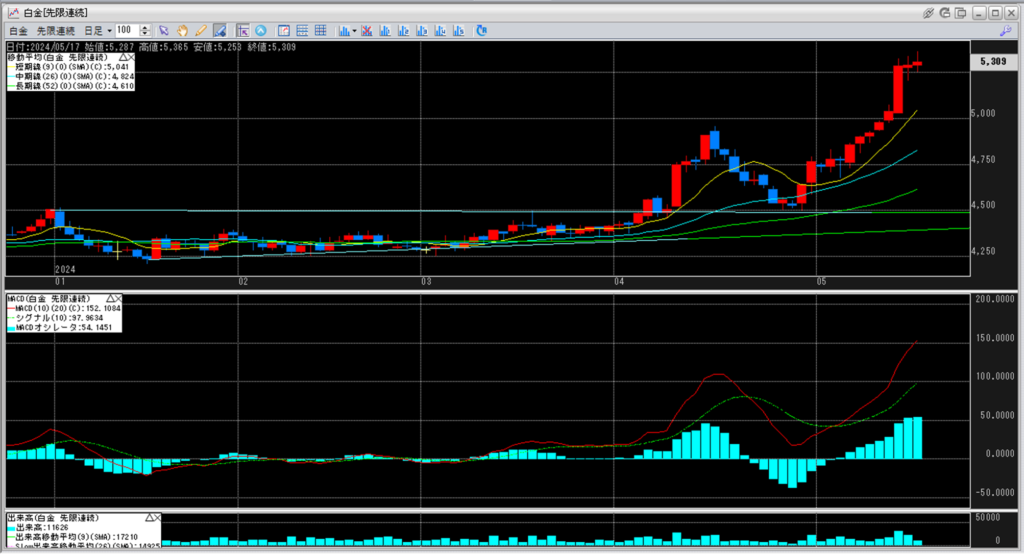Toggle the crosshair cursor display button
This screenshot has width=1024, height=554.
pyautogui.click(x=243, y=31)
